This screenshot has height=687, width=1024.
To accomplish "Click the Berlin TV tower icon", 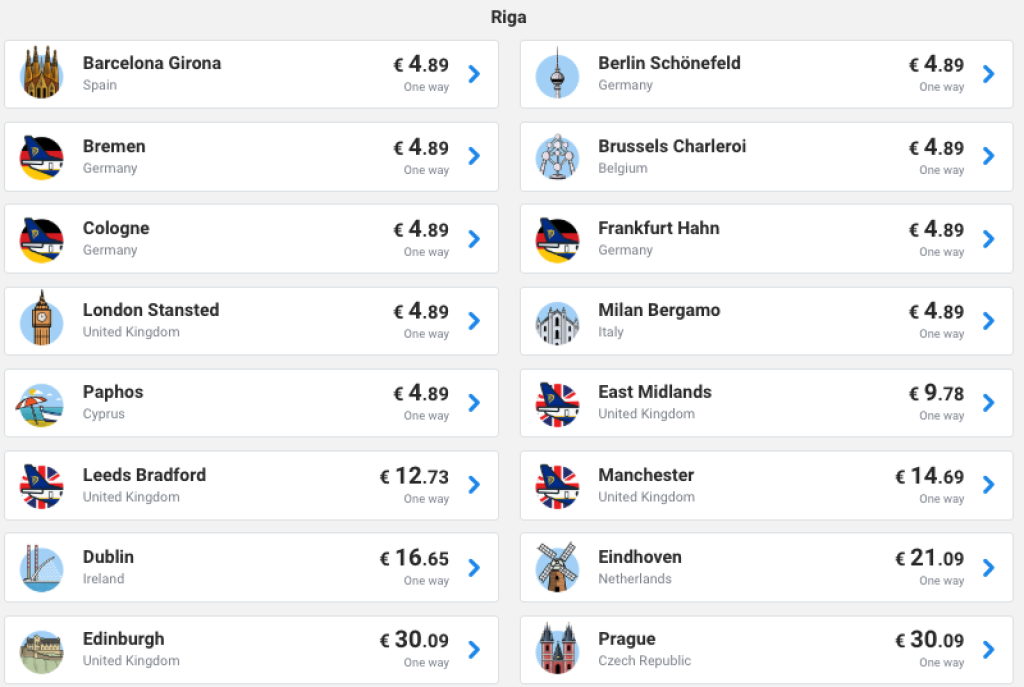I will (557, 74).
